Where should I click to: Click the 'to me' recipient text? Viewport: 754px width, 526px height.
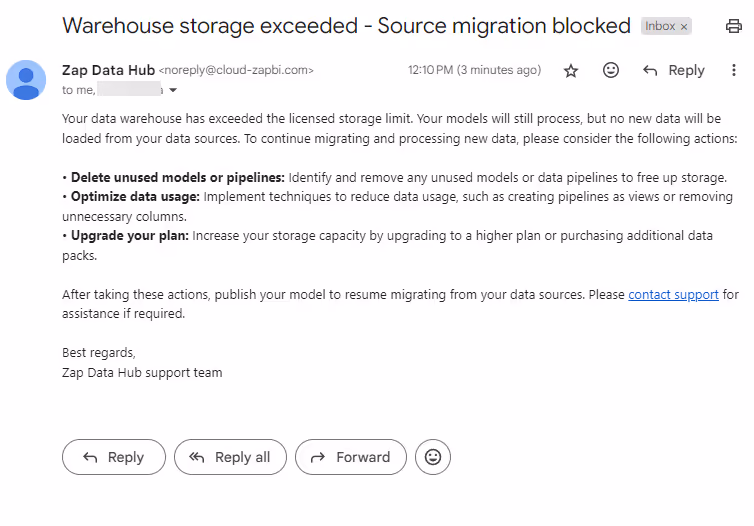click(x=78, y=90)
